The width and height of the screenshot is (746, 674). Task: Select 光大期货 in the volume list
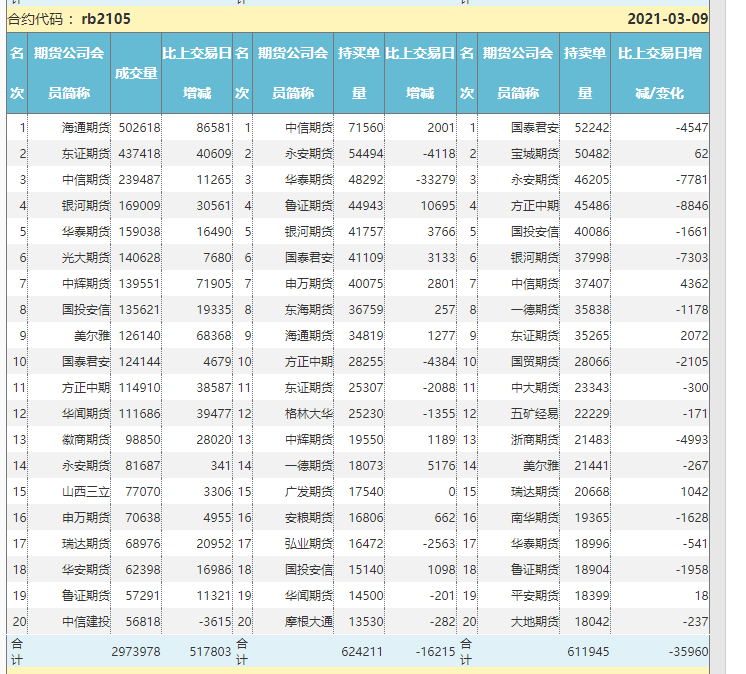(x=86, y=258)
